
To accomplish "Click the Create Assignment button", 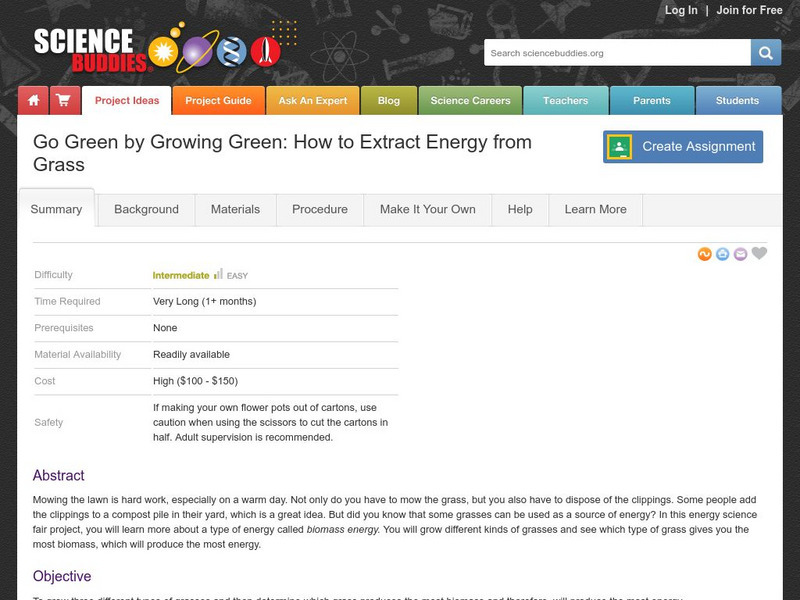I will click(683, 147).
